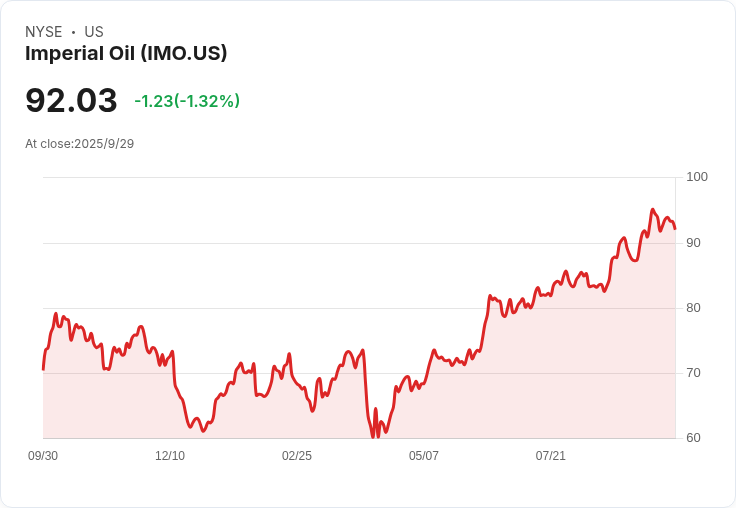Viewport: 736px width, 508px height.
Task: Click the At close date text
Action: pyautogui.click(x=79, y=143)
